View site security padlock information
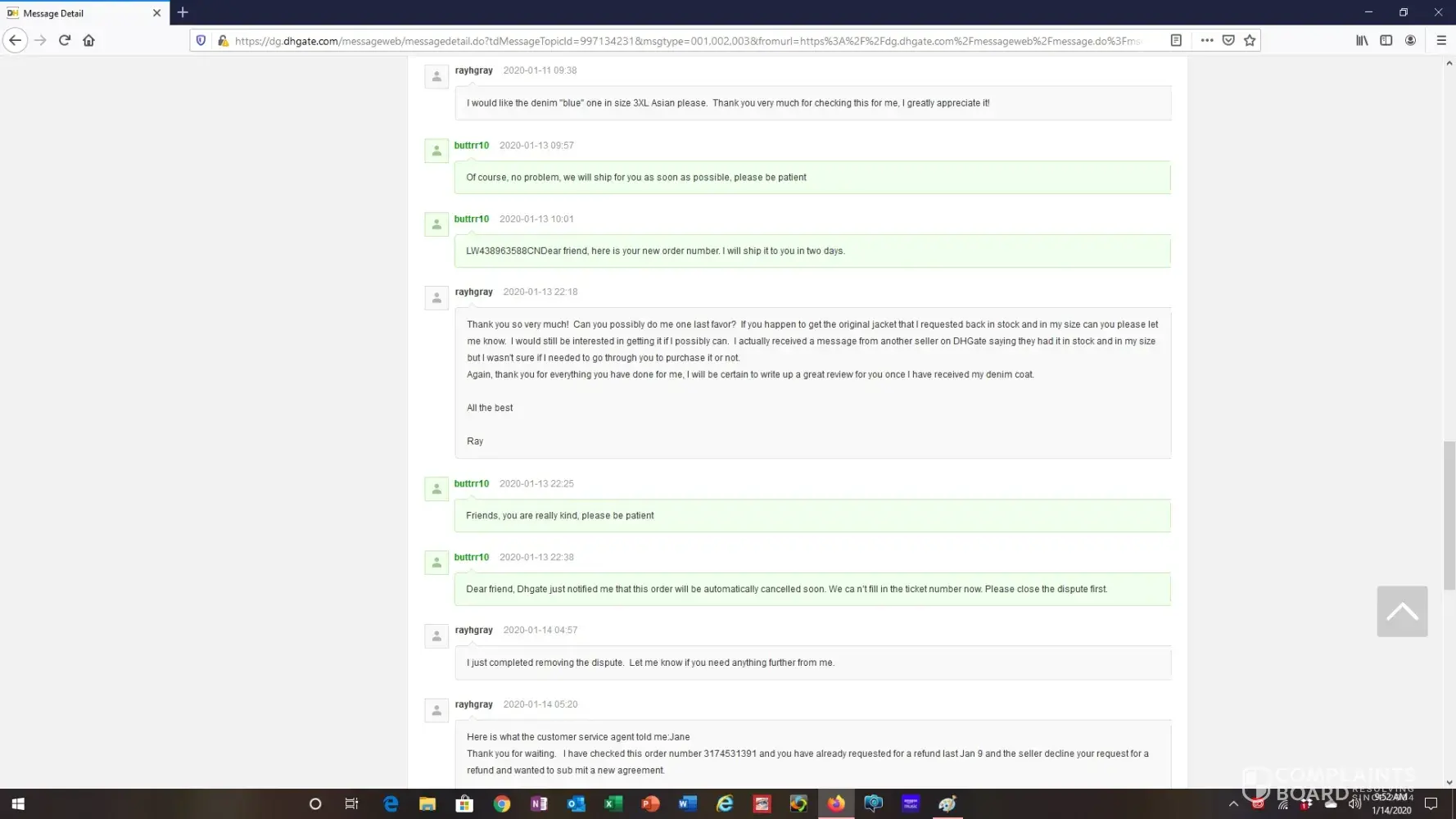The width and height of the screenshot is (1456, 819). 222,40
